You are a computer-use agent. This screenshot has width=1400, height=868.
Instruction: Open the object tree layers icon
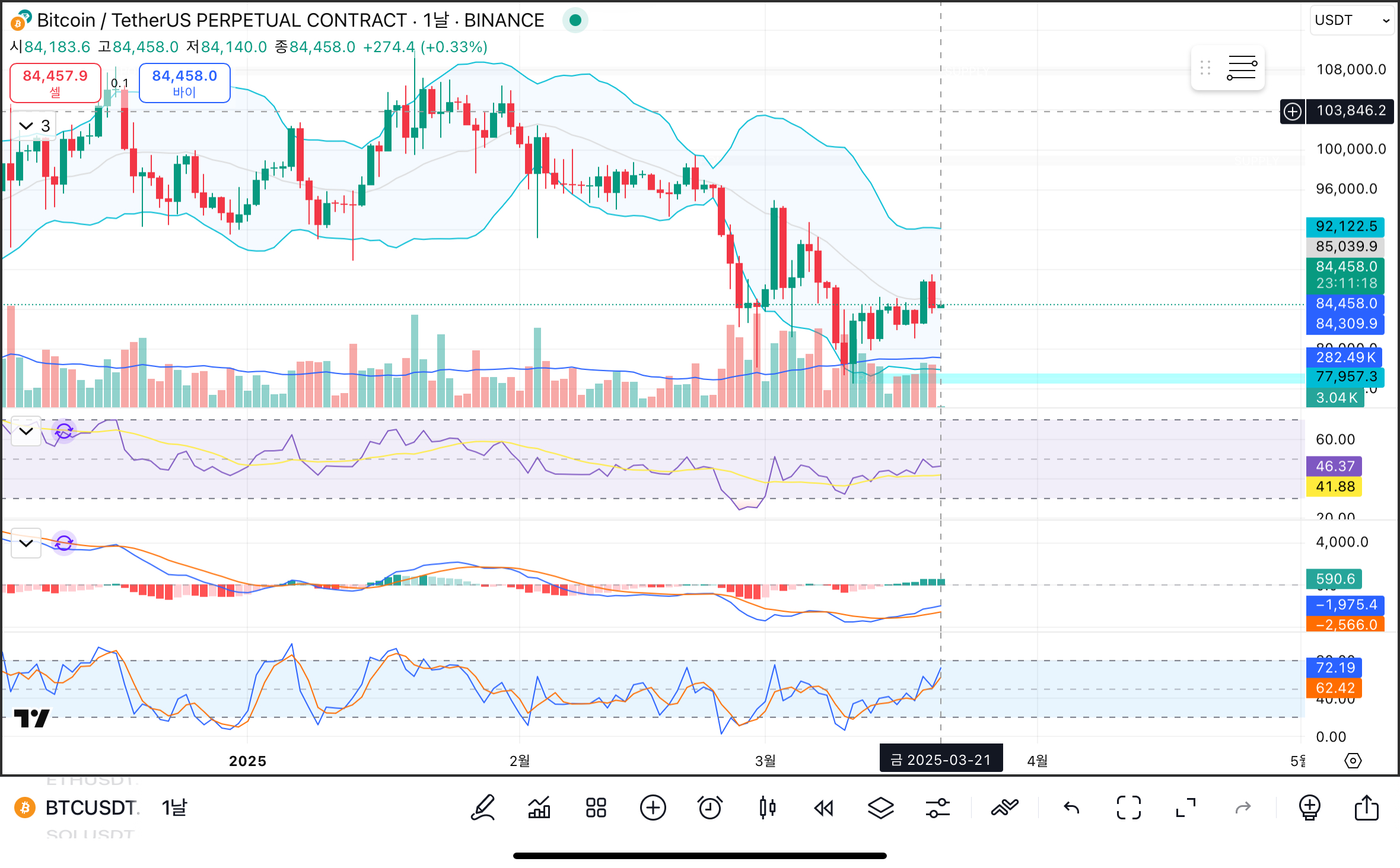880,808
